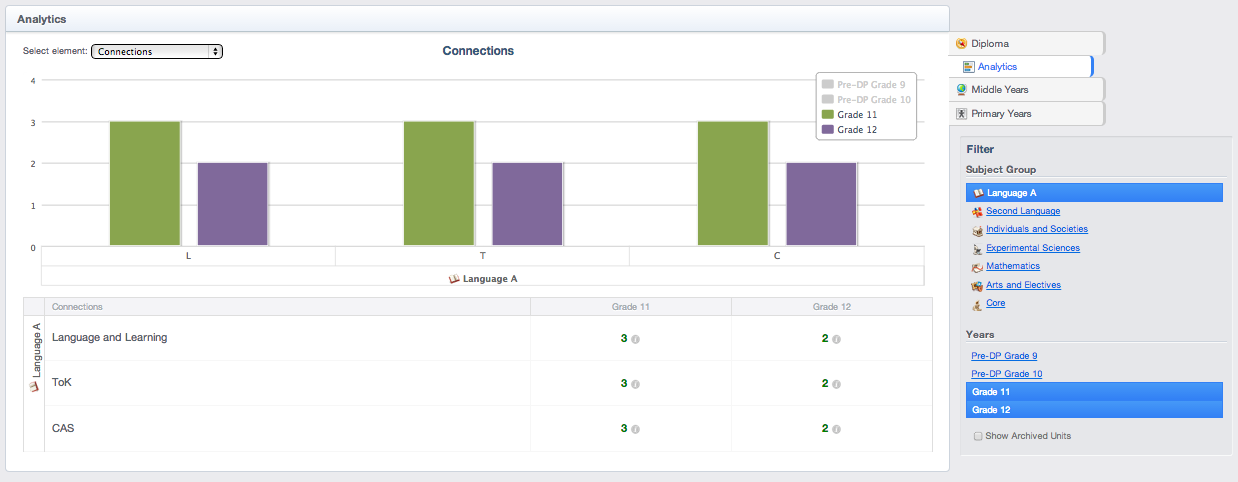Screen dimensions: 1238x482
Task: Click the Analytics chart icon
Action: pos(968,67)
